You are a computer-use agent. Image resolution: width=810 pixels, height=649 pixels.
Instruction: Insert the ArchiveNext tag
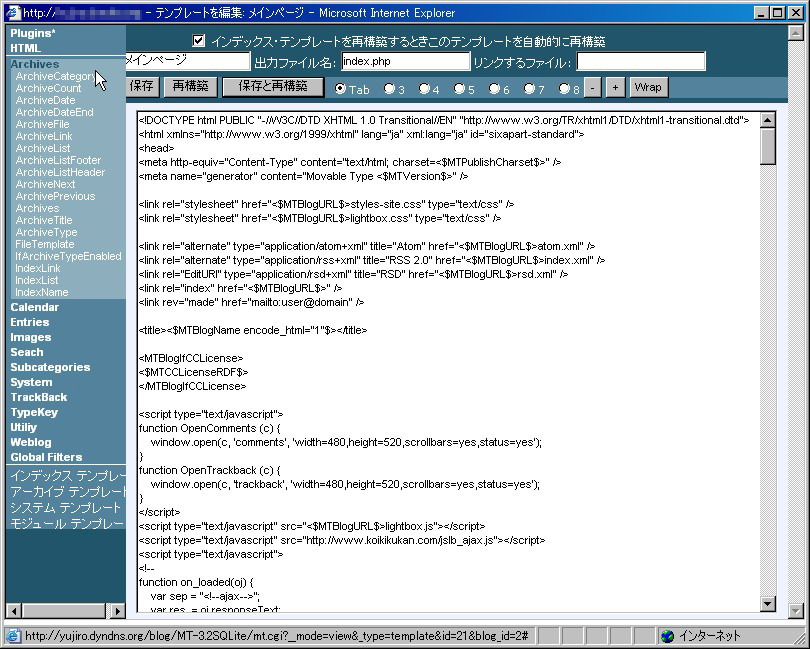pos(45,184)
